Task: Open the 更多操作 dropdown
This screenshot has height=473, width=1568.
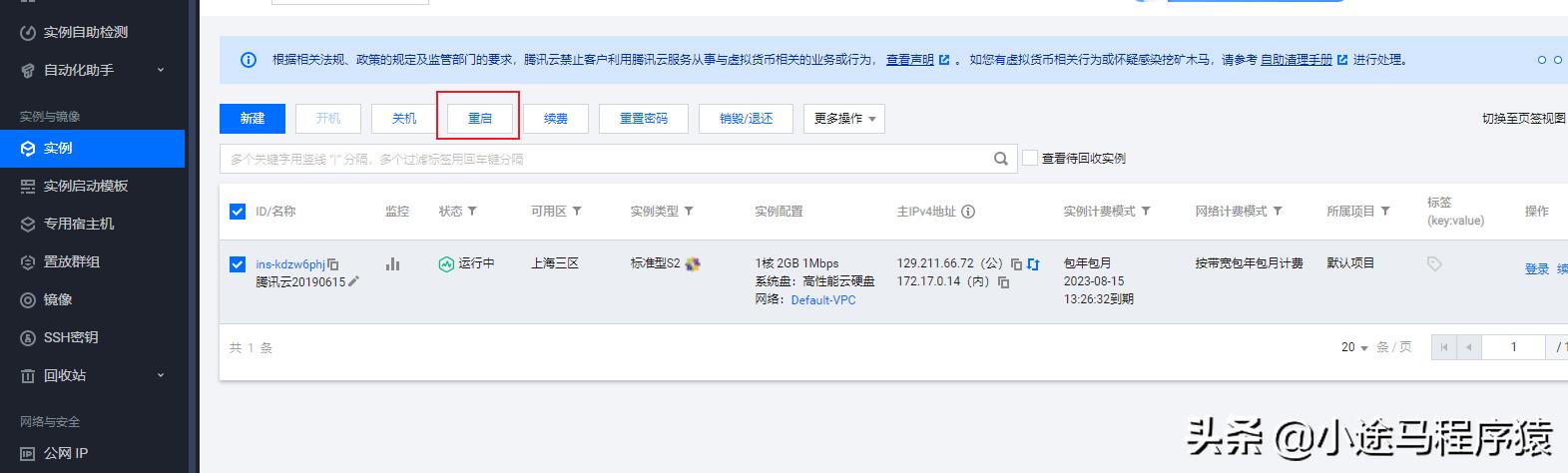Action: tap(844, 119)
